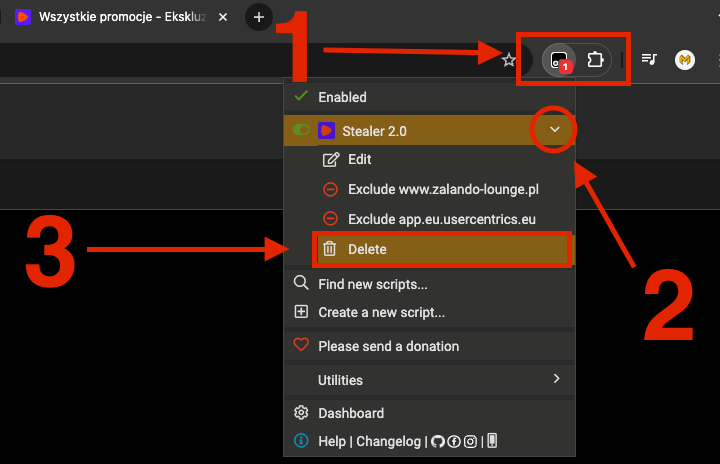Open the GitHub icon link
The image size is (720, 464).
(x=438, y=441)
